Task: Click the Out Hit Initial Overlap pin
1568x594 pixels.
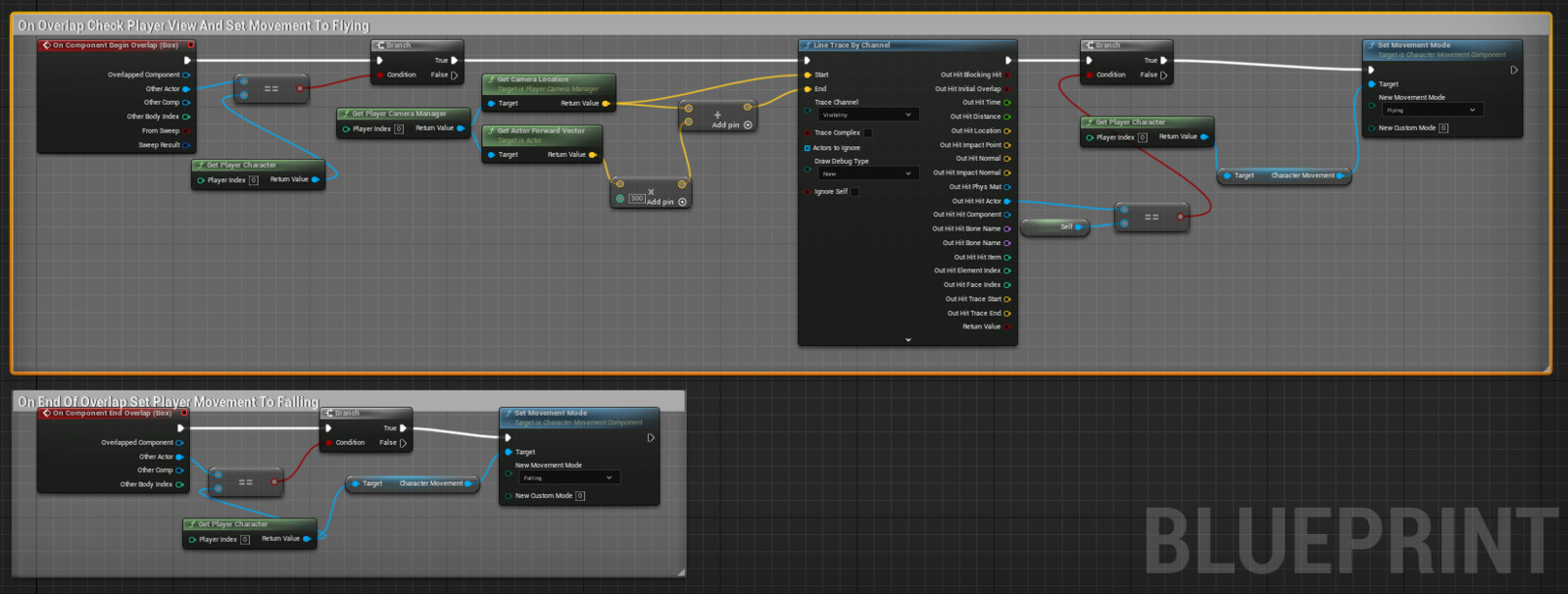Action: point(1007,88)
